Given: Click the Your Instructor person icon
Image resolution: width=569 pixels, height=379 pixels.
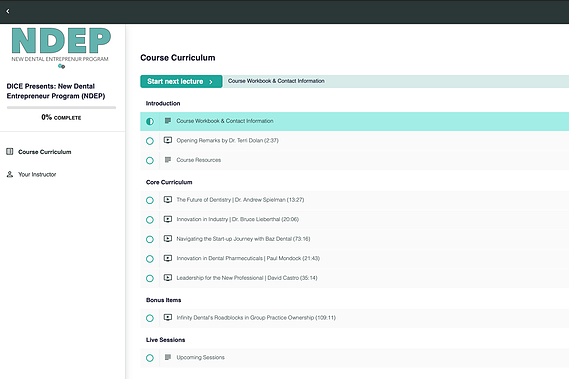Looking at the screenshot, I should point(10,174).
